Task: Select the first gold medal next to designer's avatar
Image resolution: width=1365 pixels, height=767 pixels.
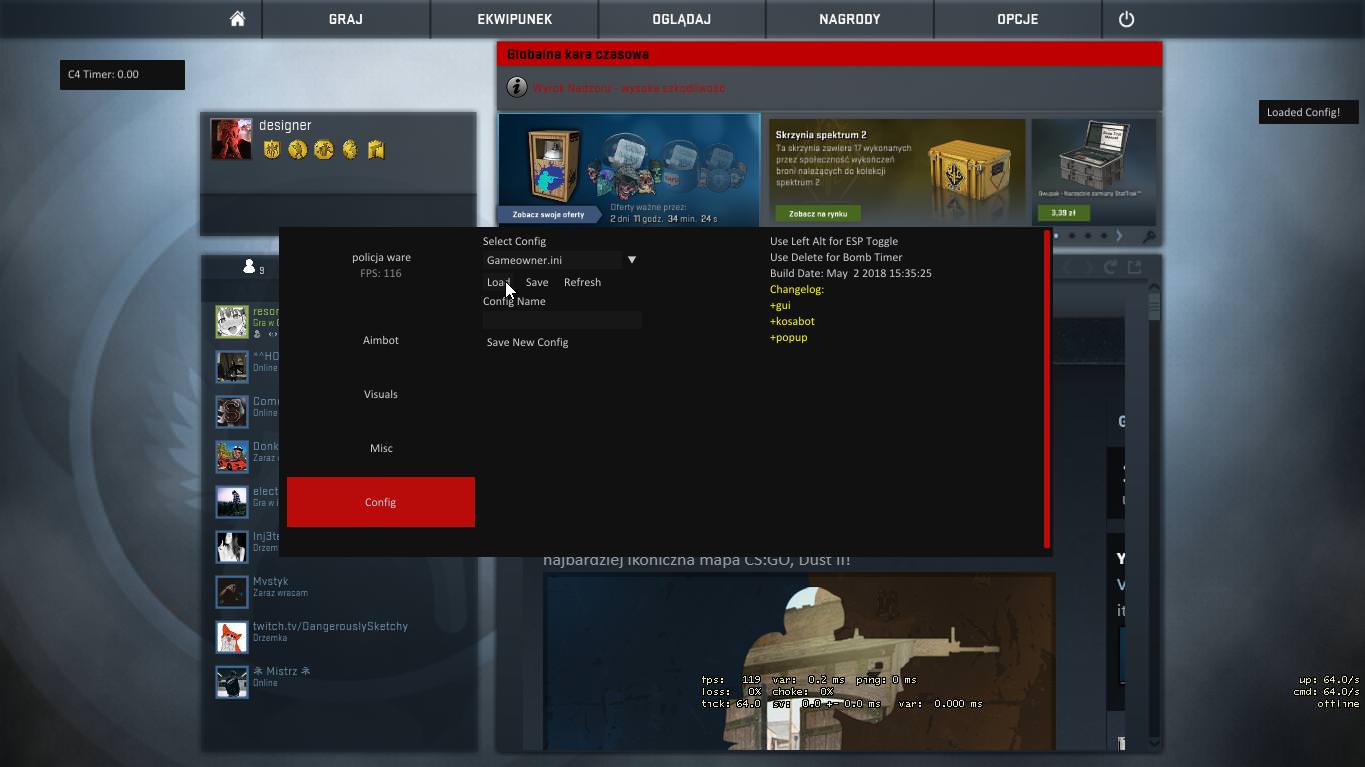Action: [x=271, y=150]
